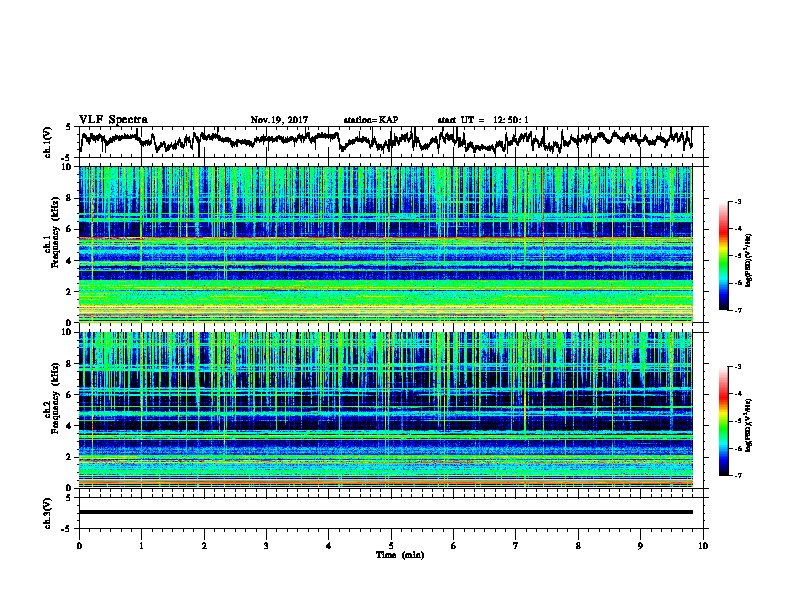The width and height of the screenshot is (792, 612).
Task: Click the "station=KAP" header label
Action: 371,120
